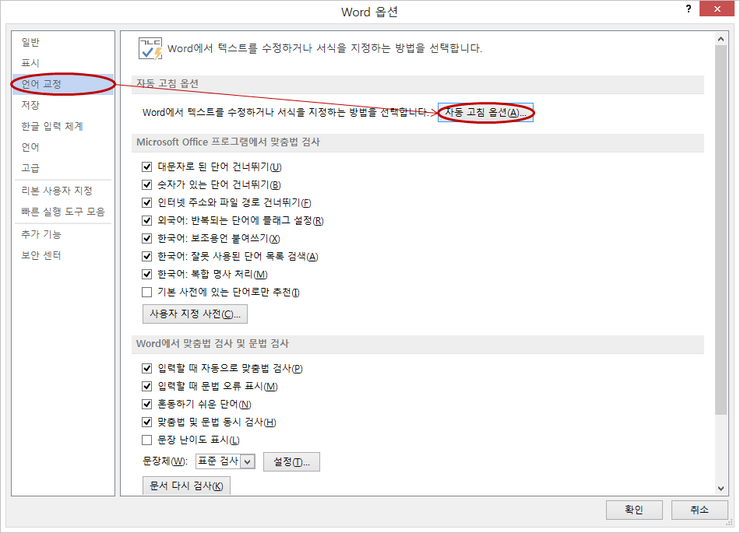Image resolution: width=740 pixels, height=533 pixels.
Task: Toggle 한국어: 잘못 사용된 단어 목록 검색
Action: pyautogui.click(x=147, y=256)
